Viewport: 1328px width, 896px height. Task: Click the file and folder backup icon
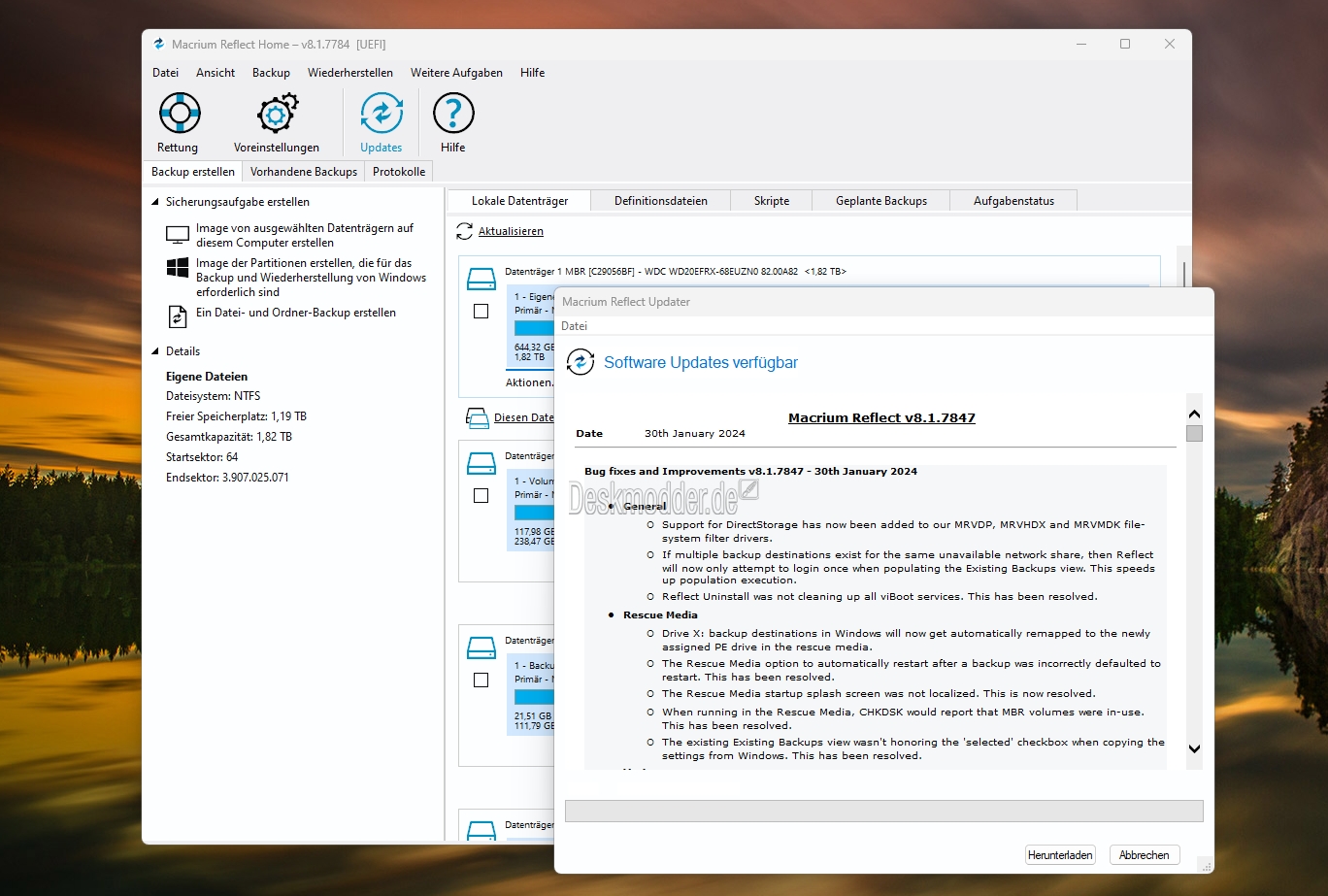178,315
